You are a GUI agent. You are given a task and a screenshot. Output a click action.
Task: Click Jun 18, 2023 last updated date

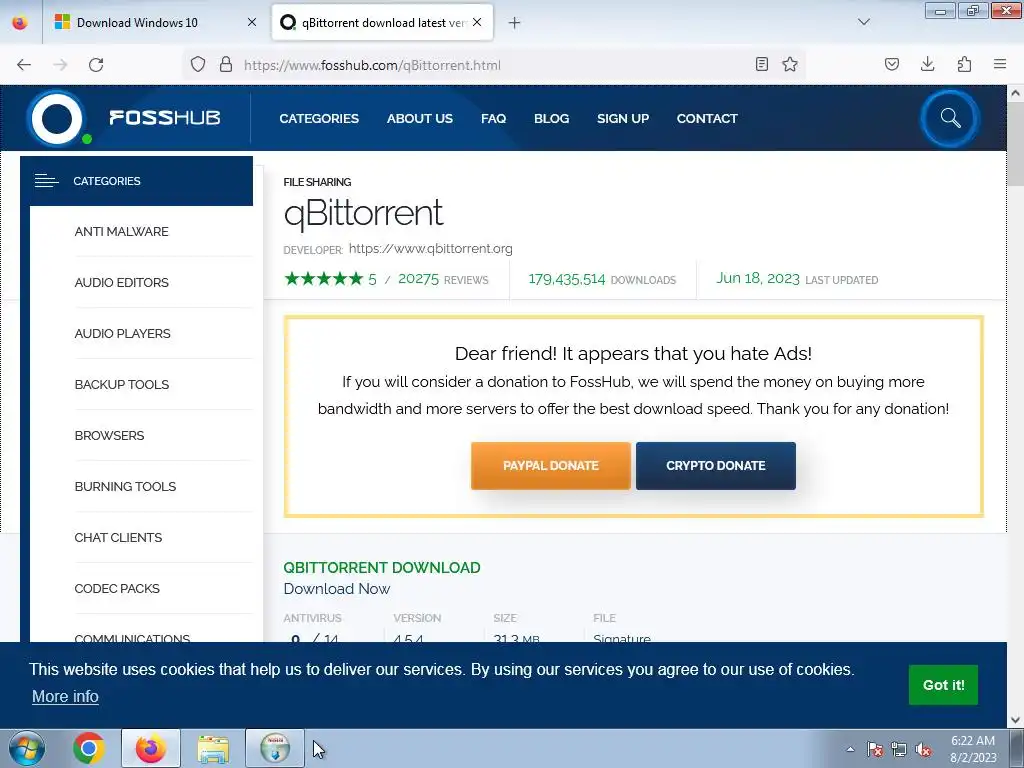(x=758, y=278)
